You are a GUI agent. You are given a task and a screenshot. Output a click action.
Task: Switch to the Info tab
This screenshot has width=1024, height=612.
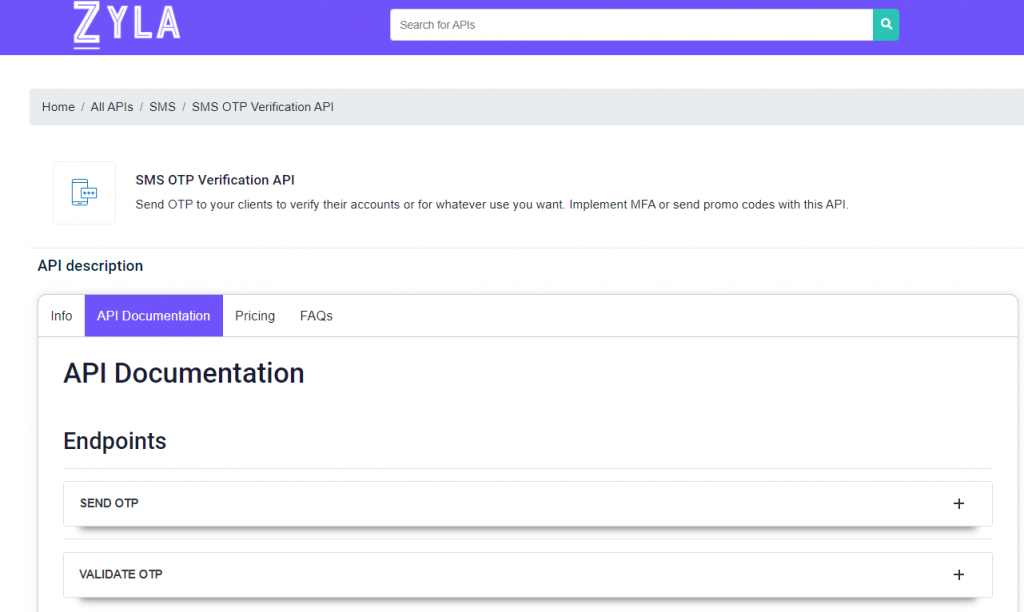61,316
